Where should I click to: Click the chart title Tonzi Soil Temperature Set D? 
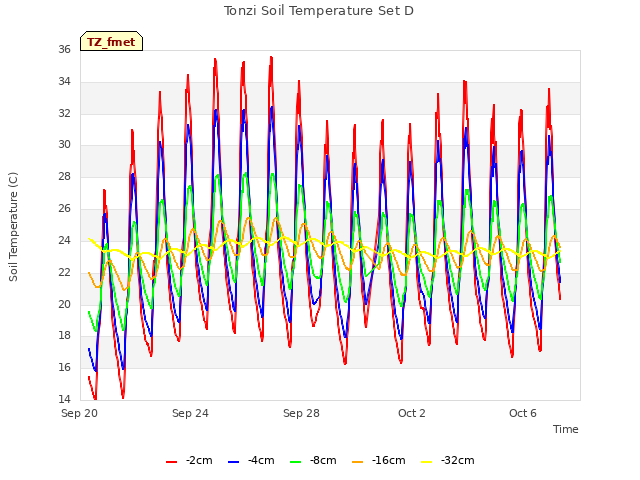coord(319,11)
